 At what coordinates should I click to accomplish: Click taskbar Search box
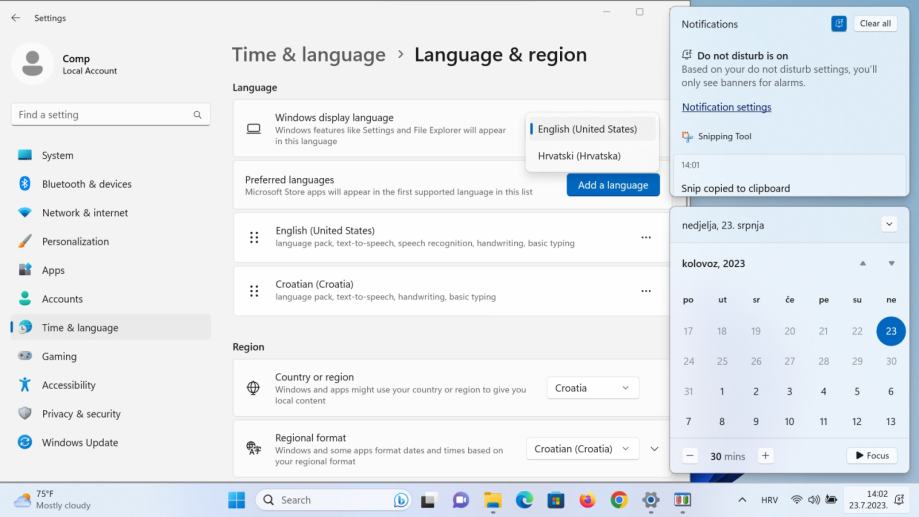point(334,500)
